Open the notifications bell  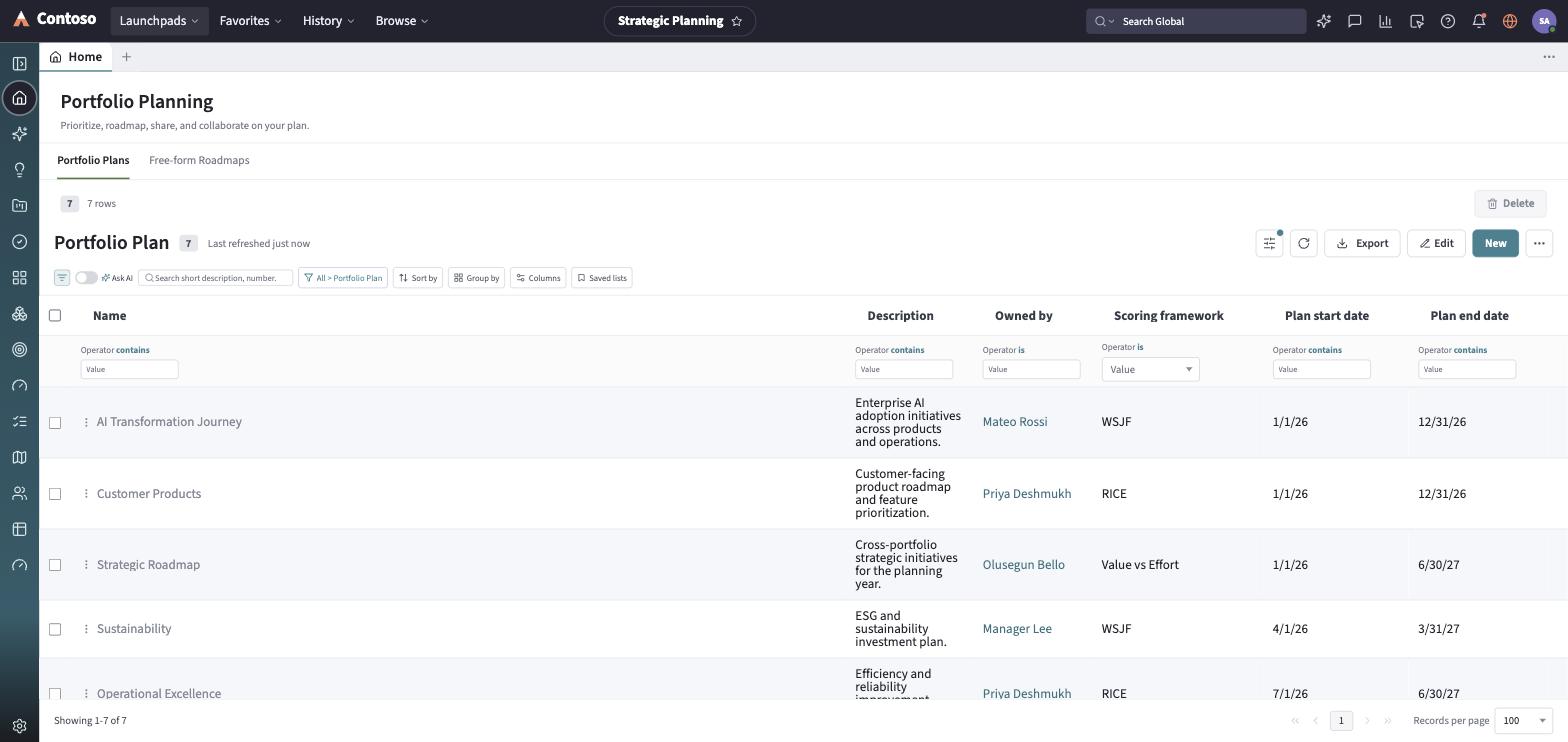click(1479, 21)
